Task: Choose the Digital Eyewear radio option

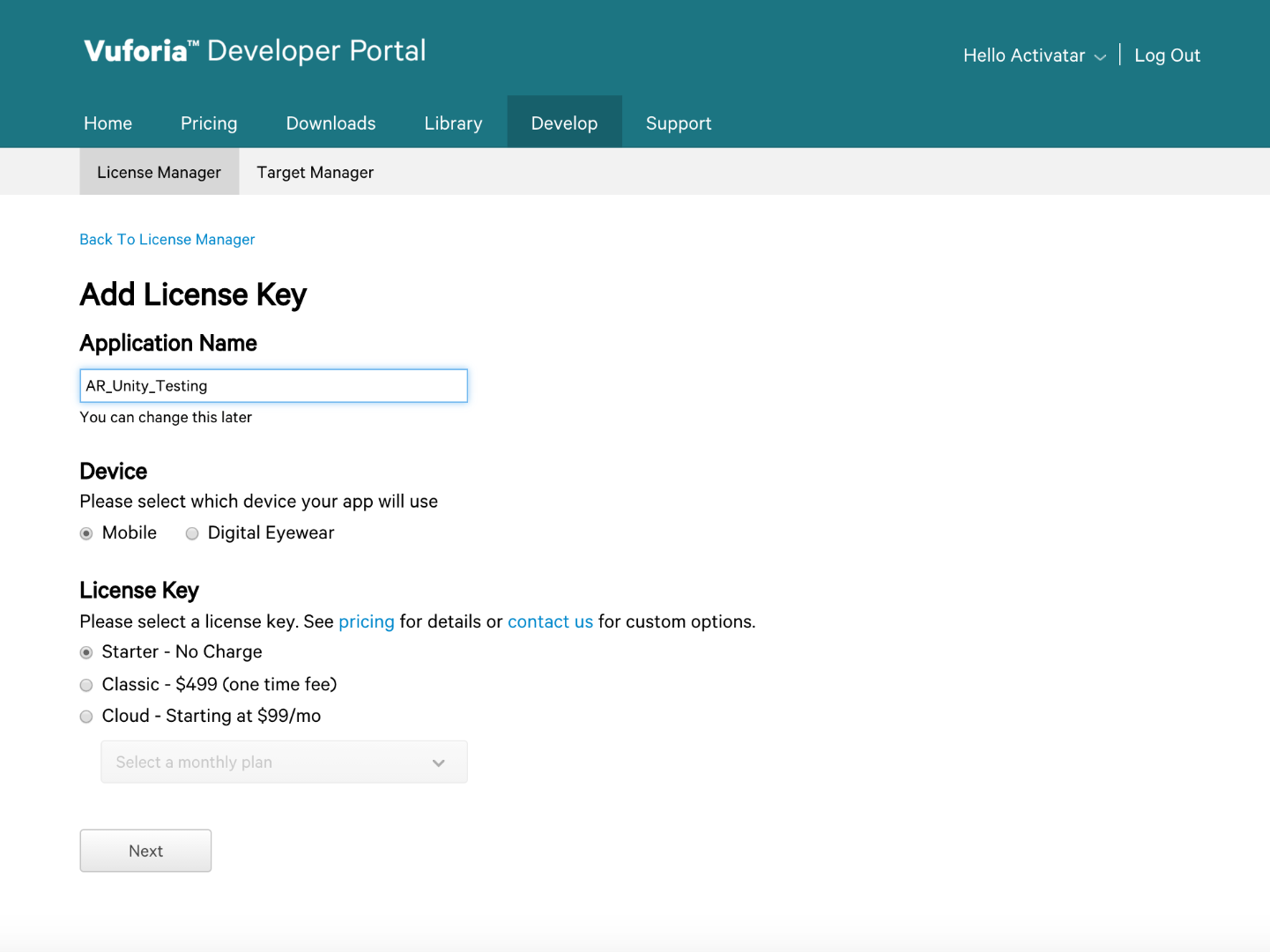Action: (x=192, y=533)
